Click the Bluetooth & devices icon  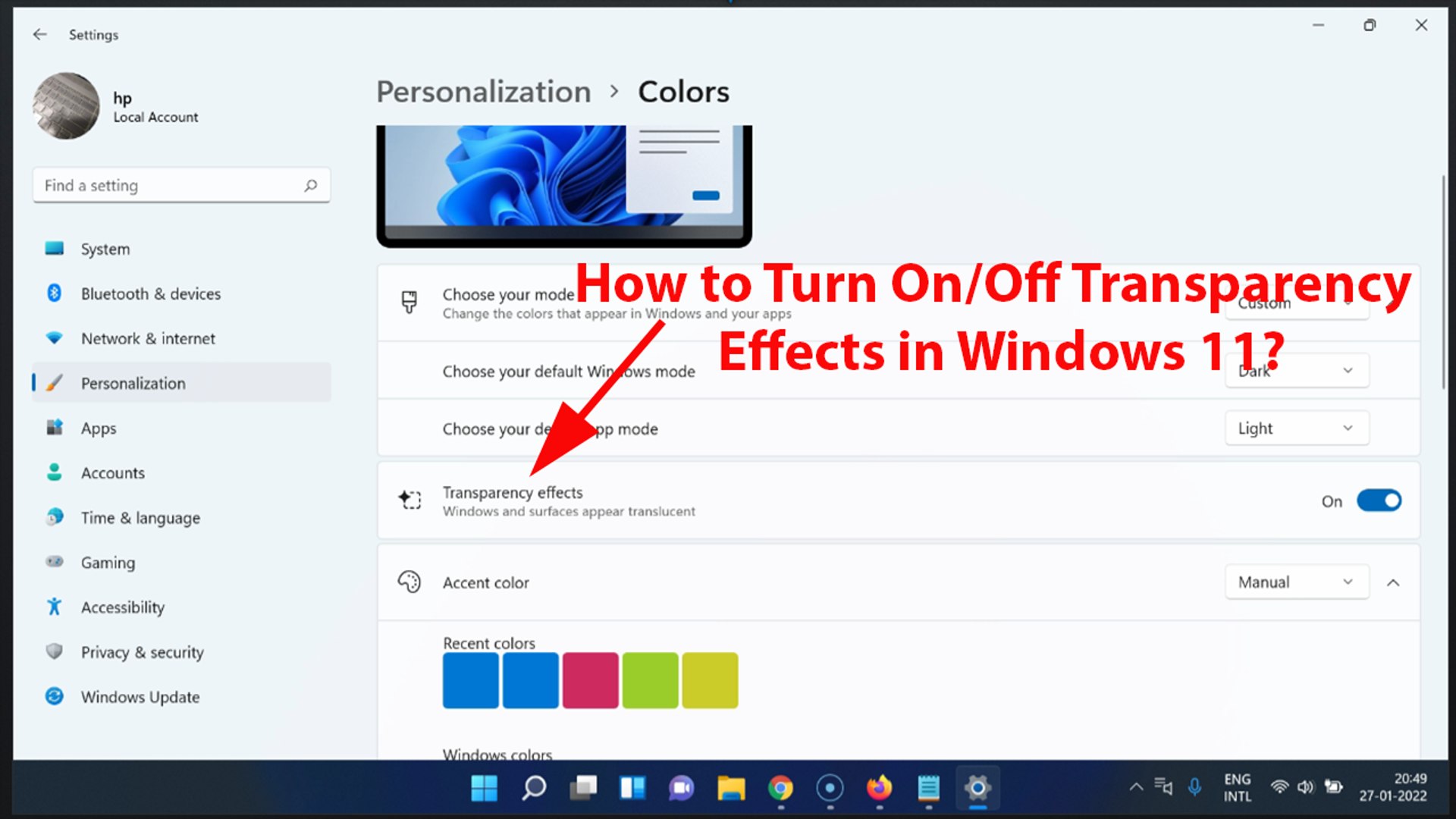[54, 293]
